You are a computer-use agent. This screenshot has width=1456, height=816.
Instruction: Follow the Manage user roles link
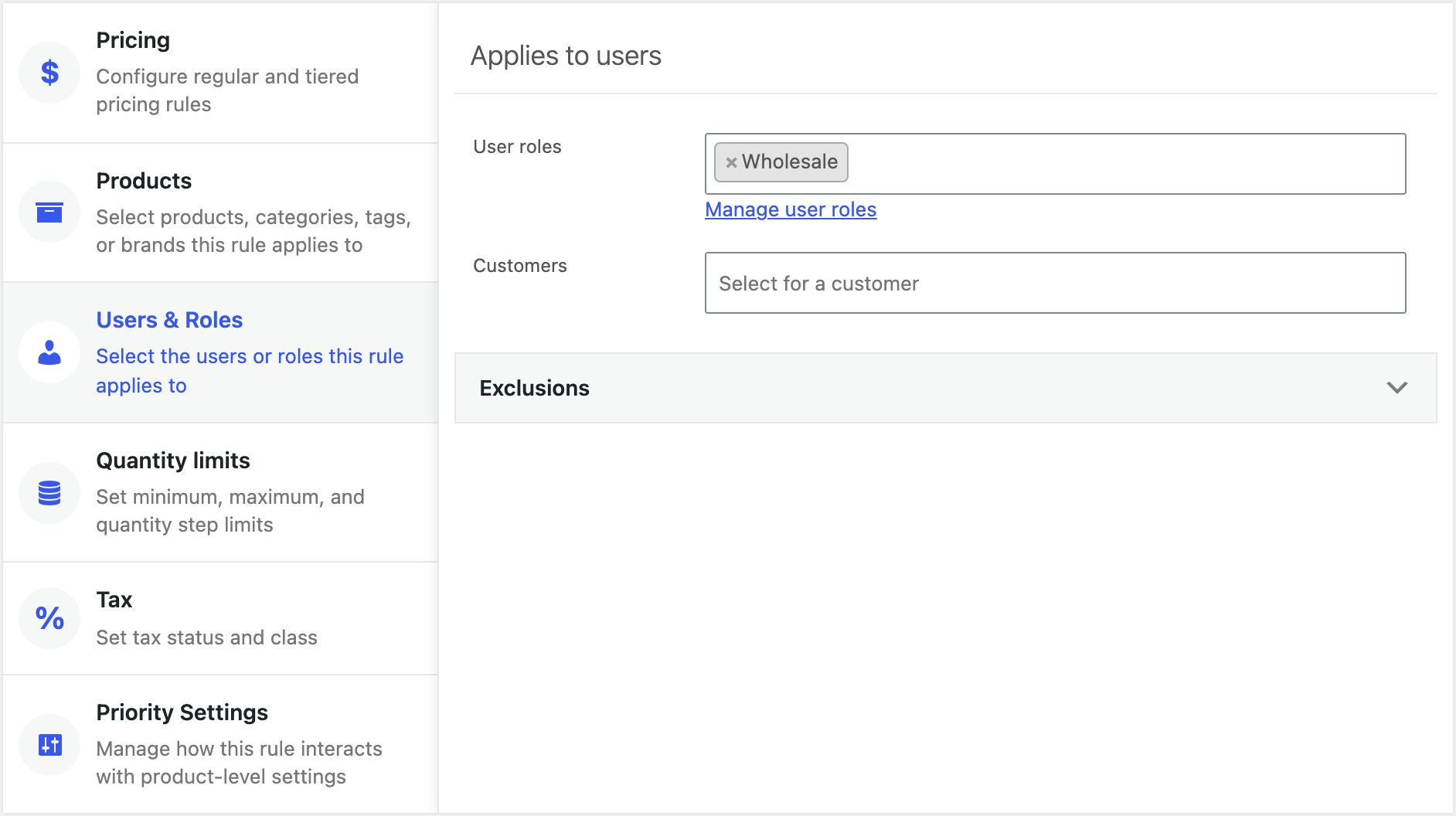pos(791,209)
